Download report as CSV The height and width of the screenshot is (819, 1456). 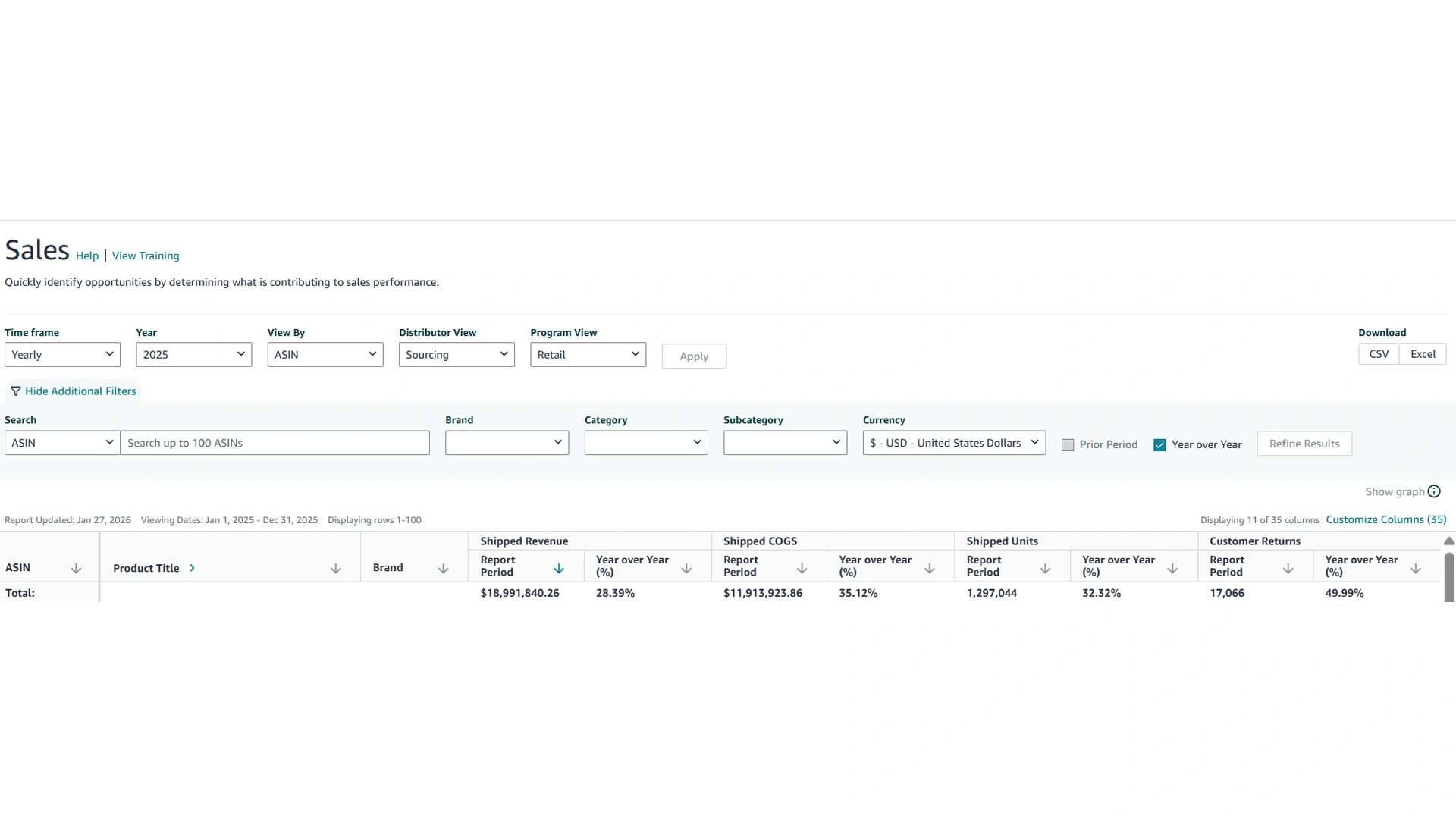point(1379,354)
